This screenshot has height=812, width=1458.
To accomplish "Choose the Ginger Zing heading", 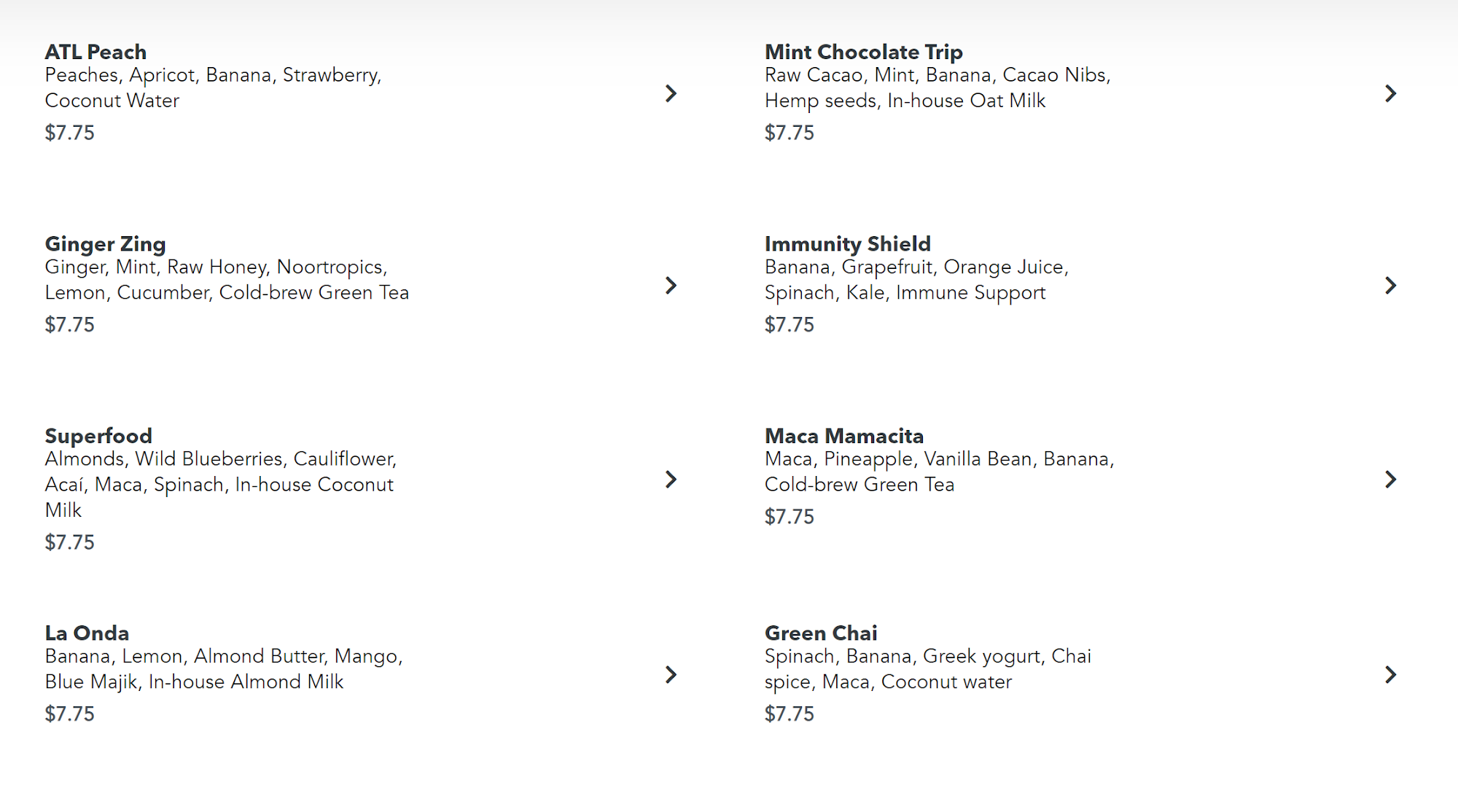I will click(x=105, y=243).
